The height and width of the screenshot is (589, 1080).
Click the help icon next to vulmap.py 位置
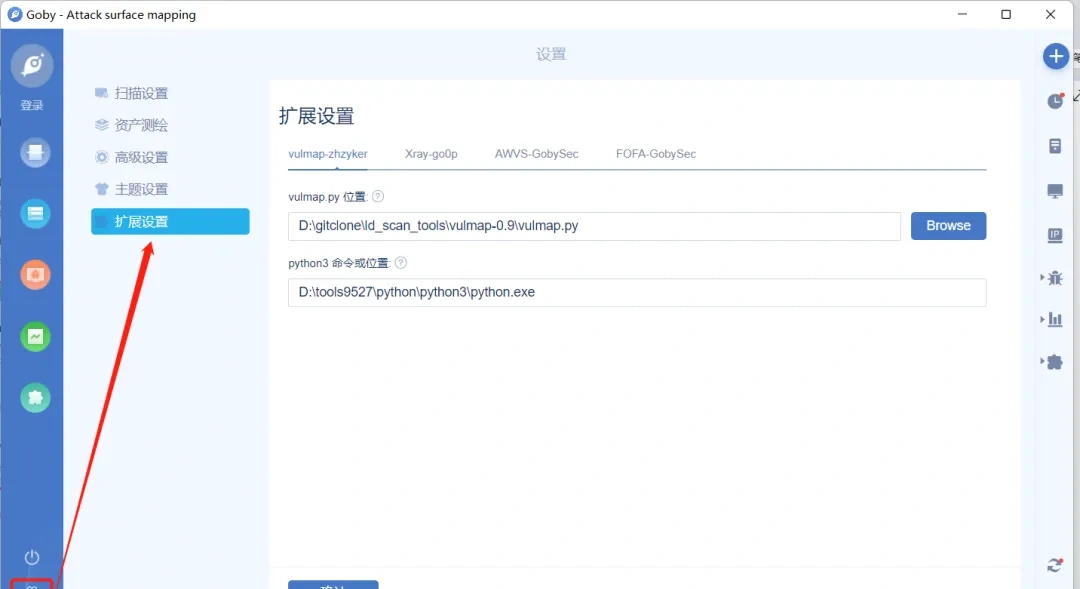tap(378, 196)
